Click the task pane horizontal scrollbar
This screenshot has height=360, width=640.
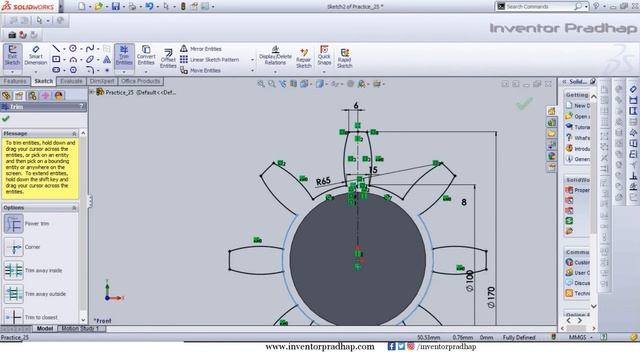pos(576,328)
